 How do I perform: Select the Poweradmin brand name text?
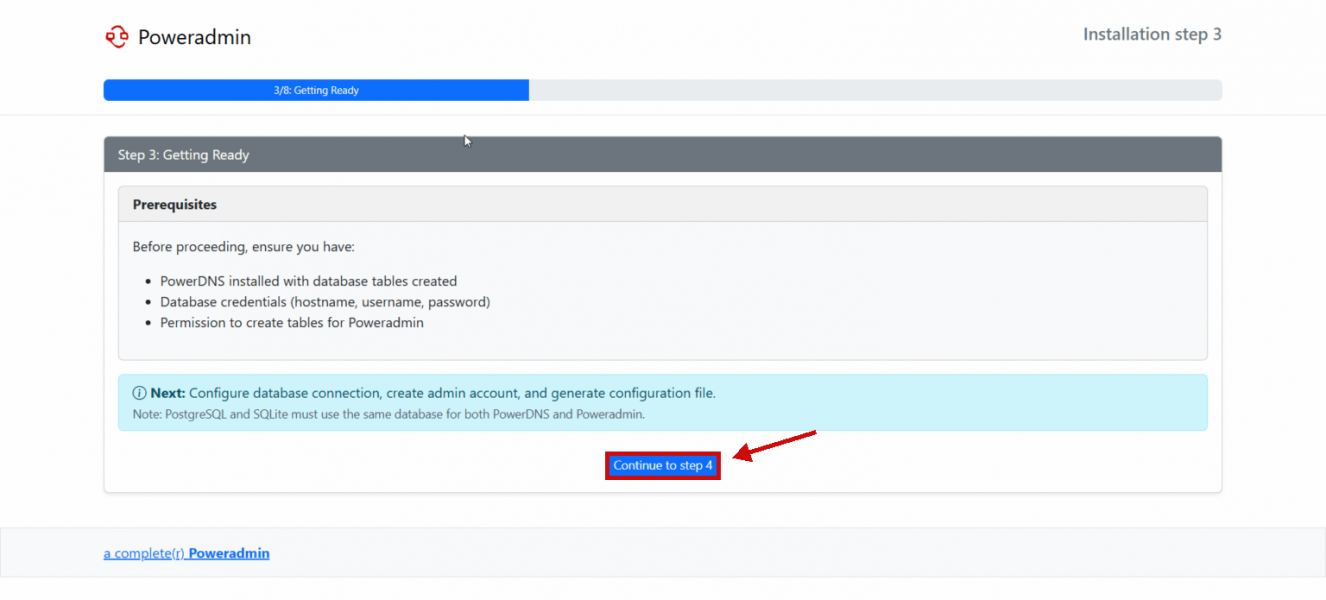pos(194,38)
